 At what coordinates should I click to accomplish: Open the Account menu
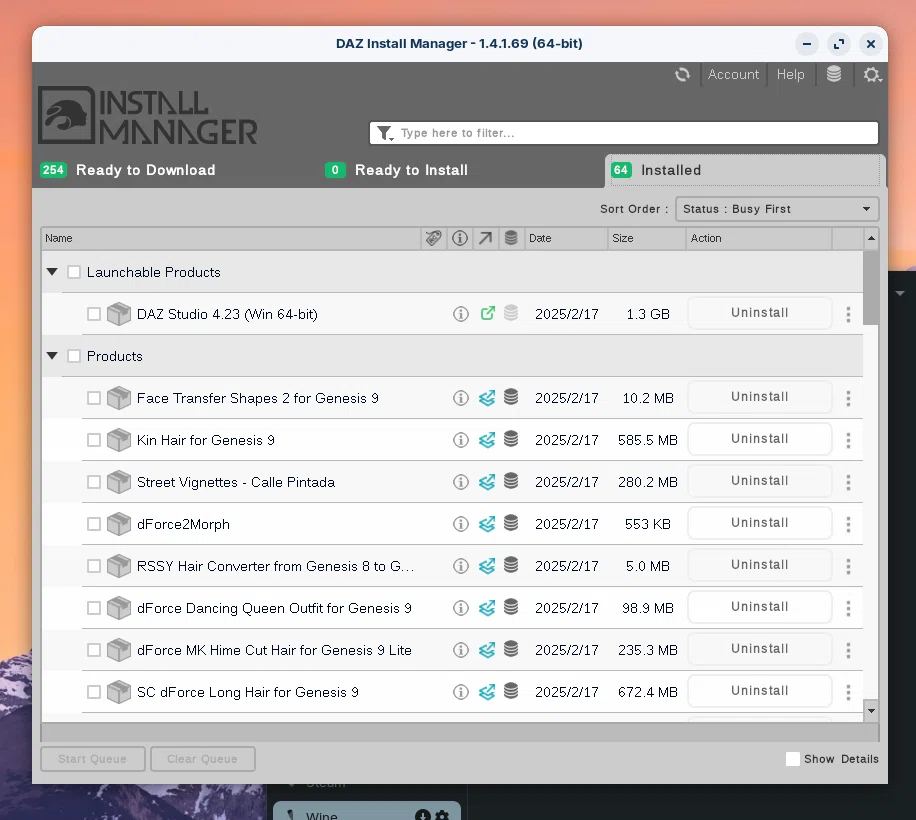click(x=733, y=75)
